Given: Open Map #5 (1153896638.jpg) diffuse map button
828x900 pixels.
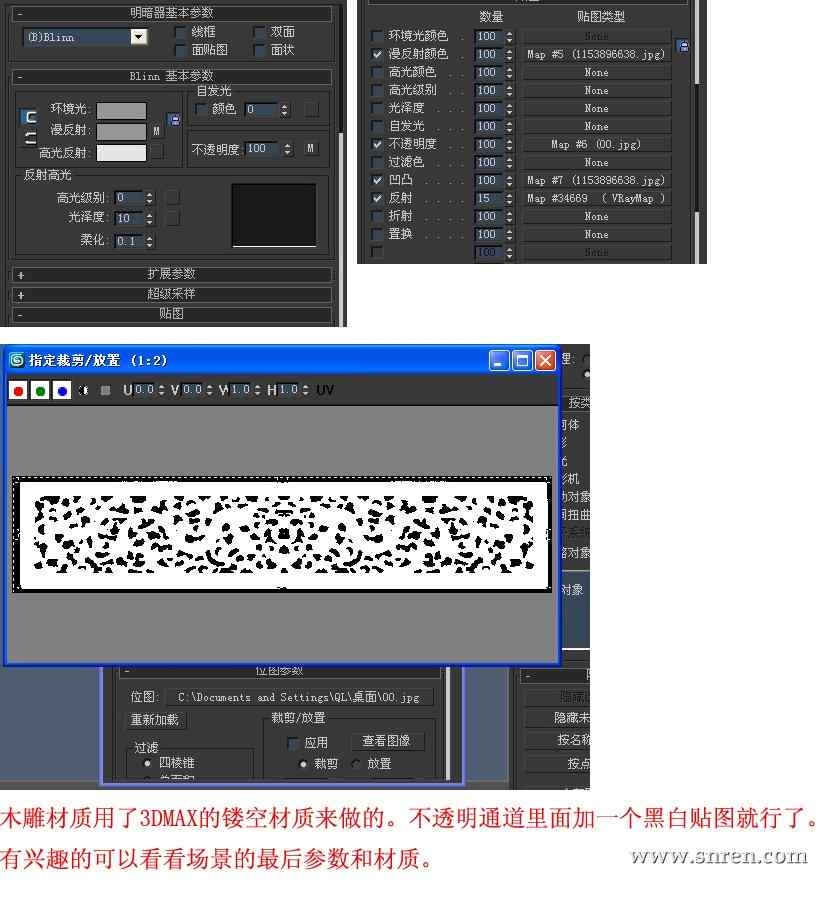Looking at the screenshot, I should click(x=596, y=54).
